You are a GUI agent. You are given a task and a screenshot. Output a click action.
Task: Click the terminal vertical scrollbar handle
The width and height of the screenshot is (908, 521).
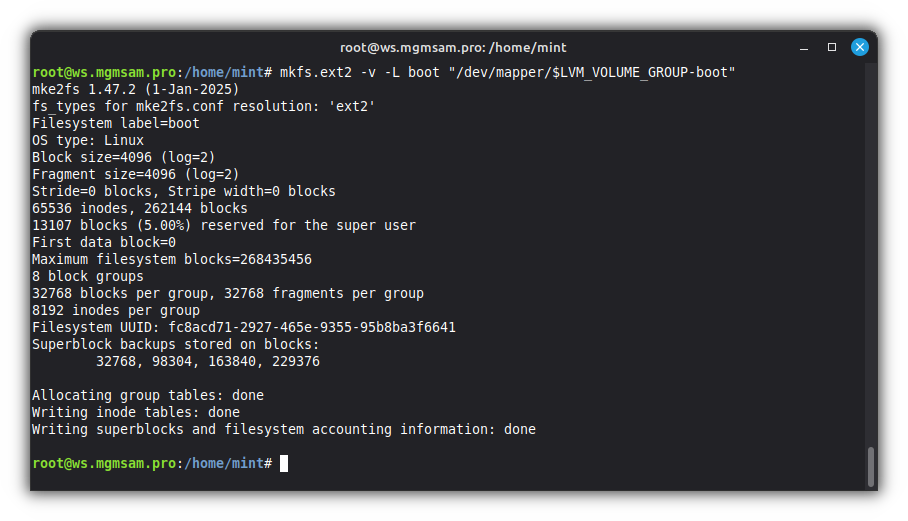(x=870, y=465)
